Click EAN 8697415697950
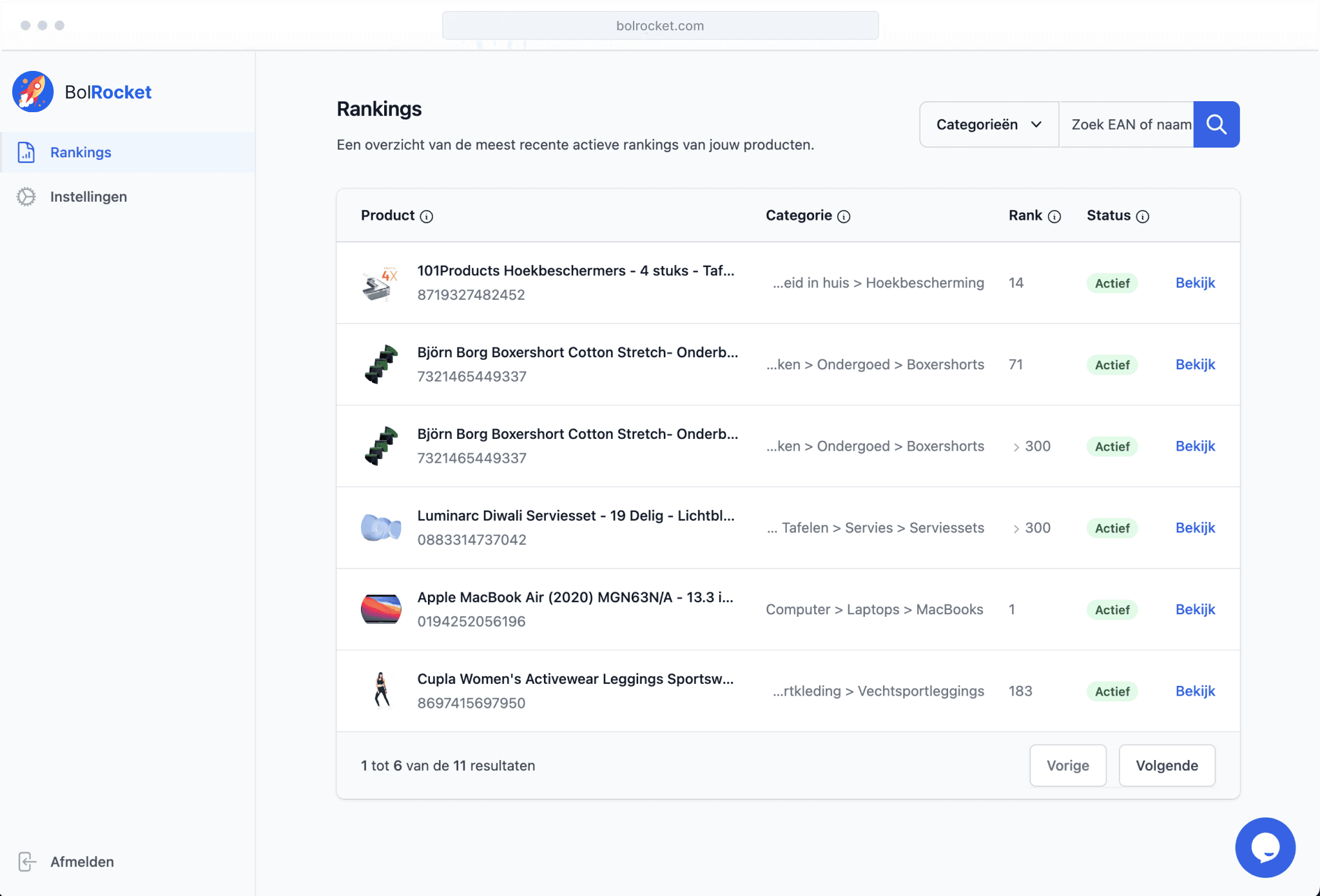1320x896 pixels. 471,703
